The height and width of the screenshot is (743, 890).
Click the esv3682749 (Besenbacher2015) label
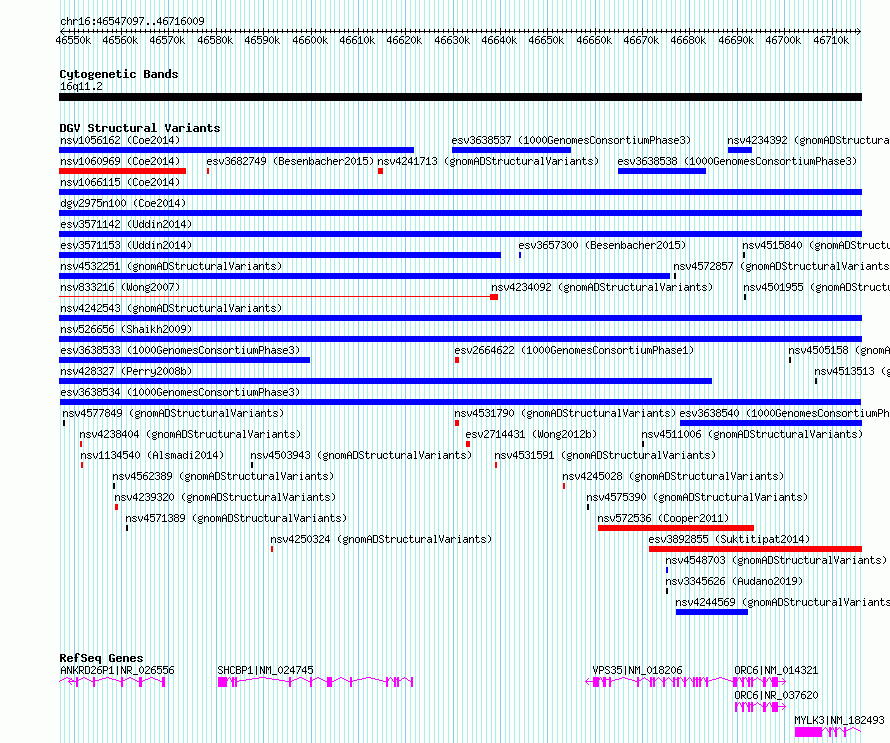click(x=290, y=161)
